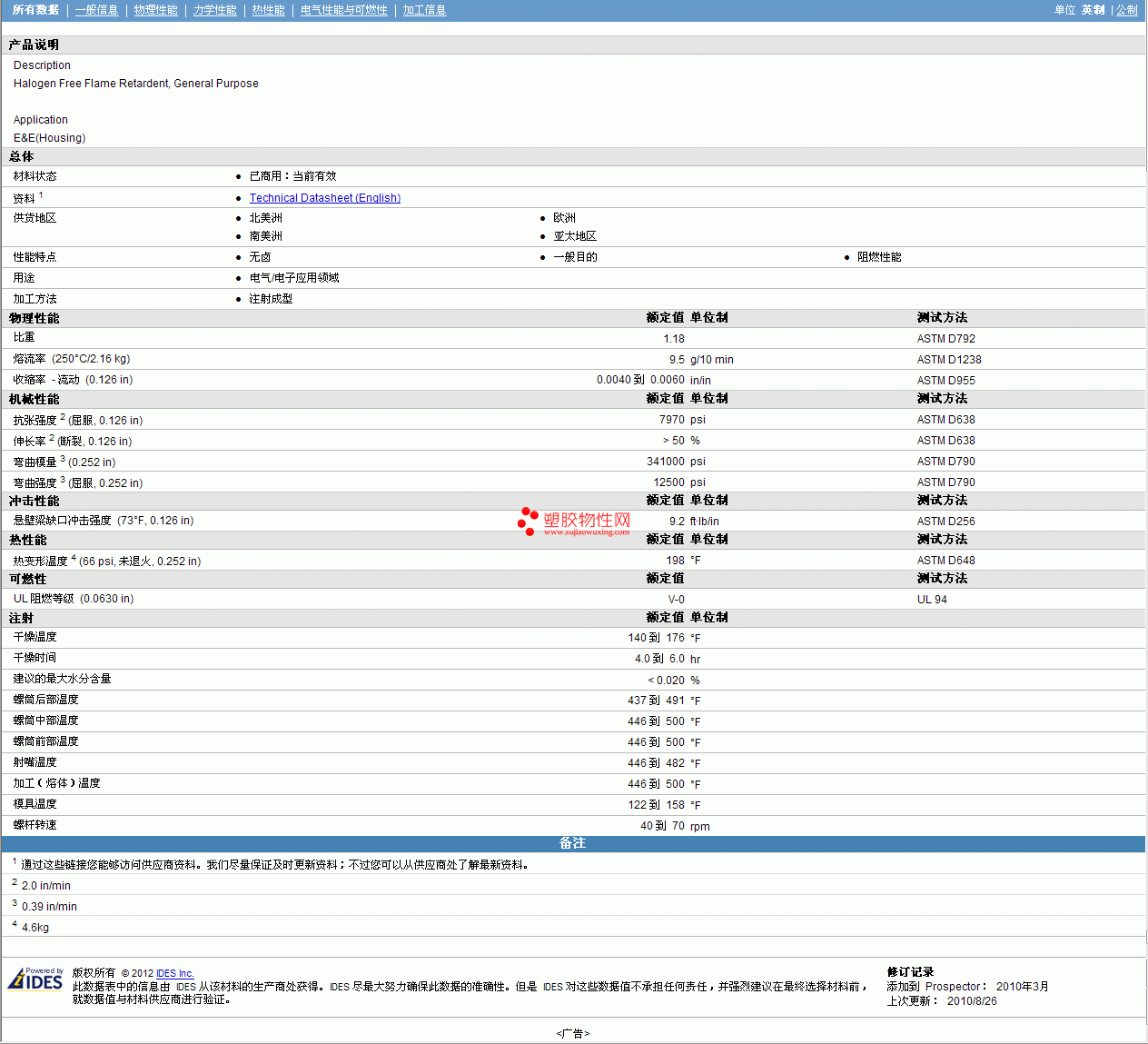
Task: Click the 南美洲 supply region
Action: click(265, 236)
